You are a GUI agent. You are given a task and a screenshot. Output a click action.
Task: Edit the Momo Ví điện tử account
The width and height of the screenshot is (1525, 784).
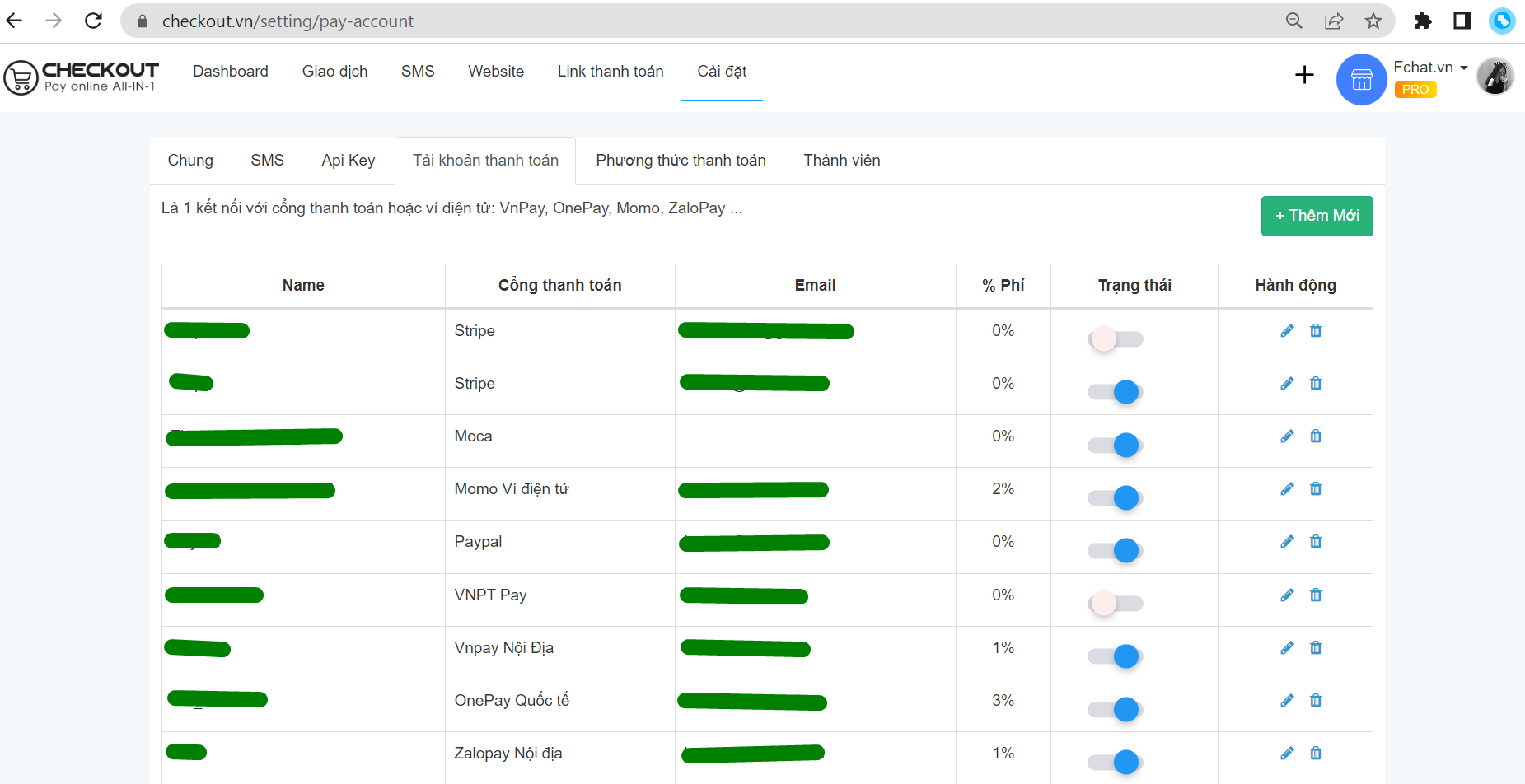click(x=1287, y=489)
